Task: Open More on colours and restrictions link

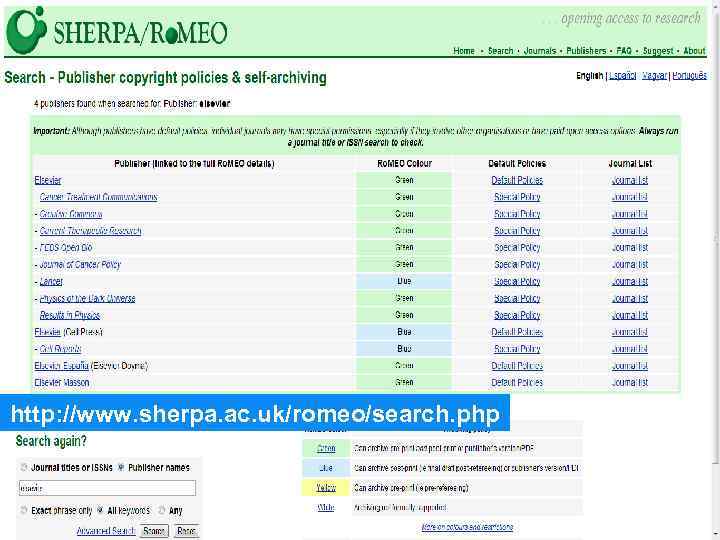Action: (x=467, y=527)
